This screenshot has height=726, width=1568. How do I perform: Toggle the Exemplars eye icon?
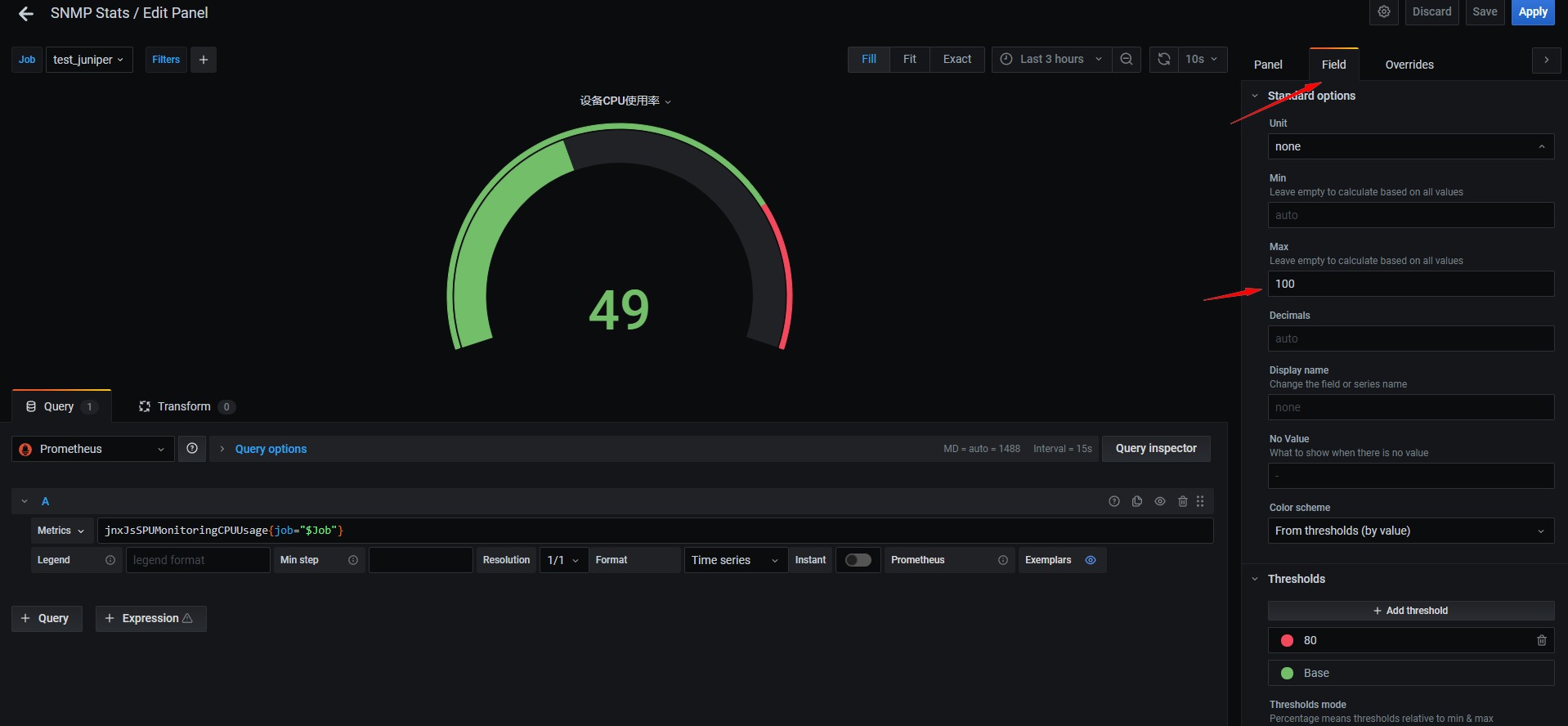click(1090, 560)
